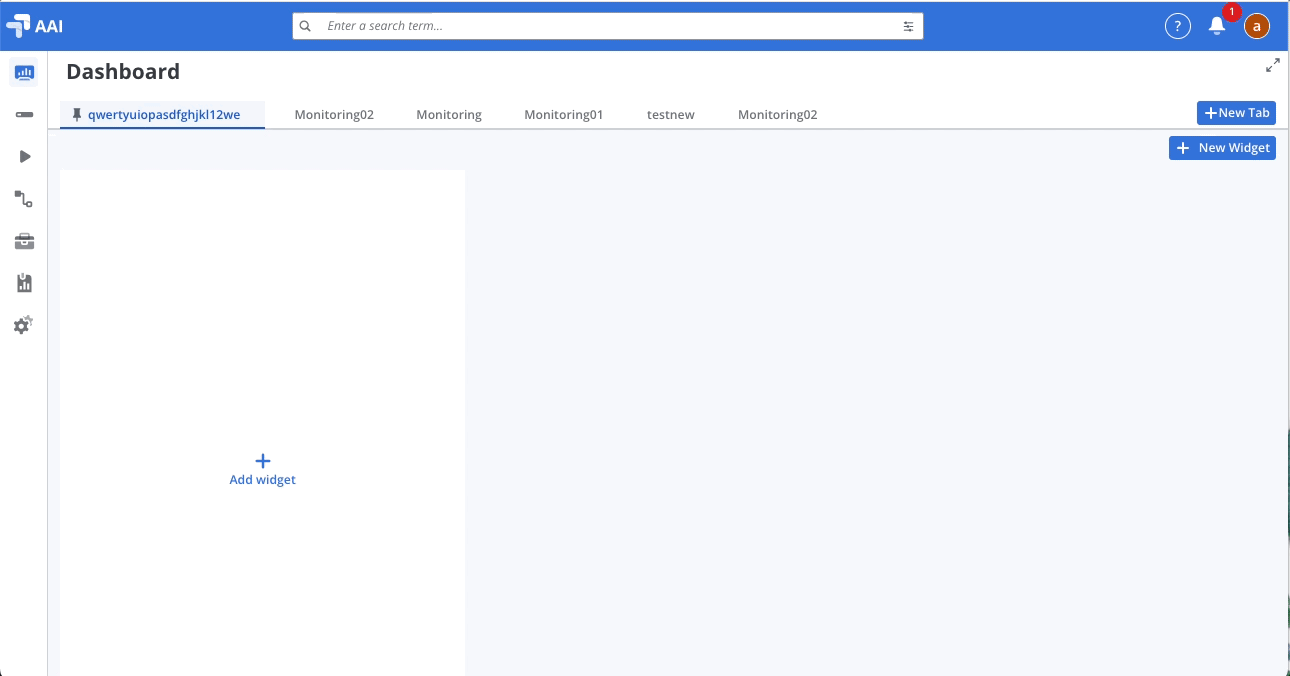1290x676 pixels.
Task: Click the New Tab button
Action: click(1236, 113)
